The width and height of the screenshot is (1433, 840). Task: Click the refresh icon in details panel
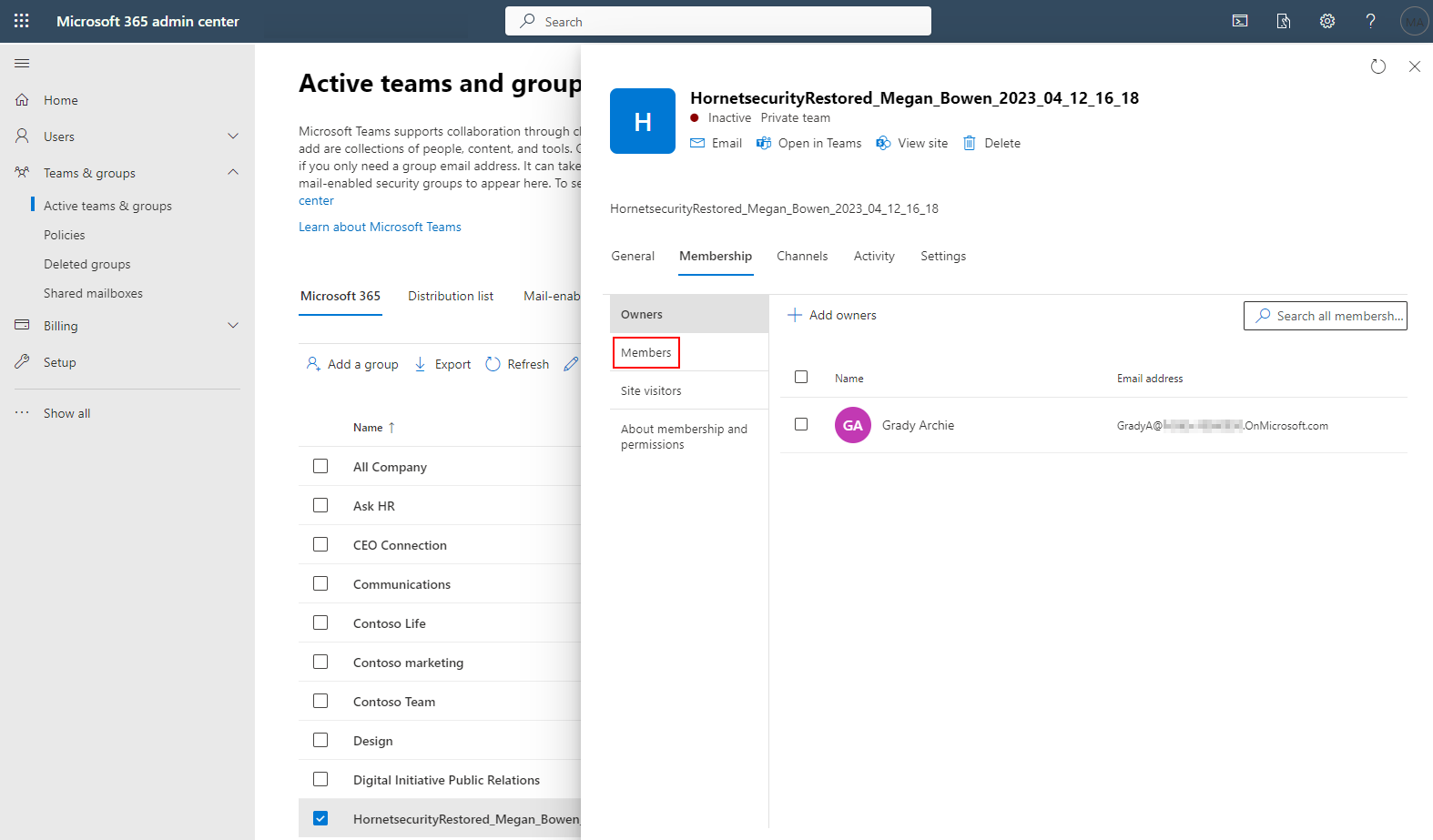coord(1378,66)
